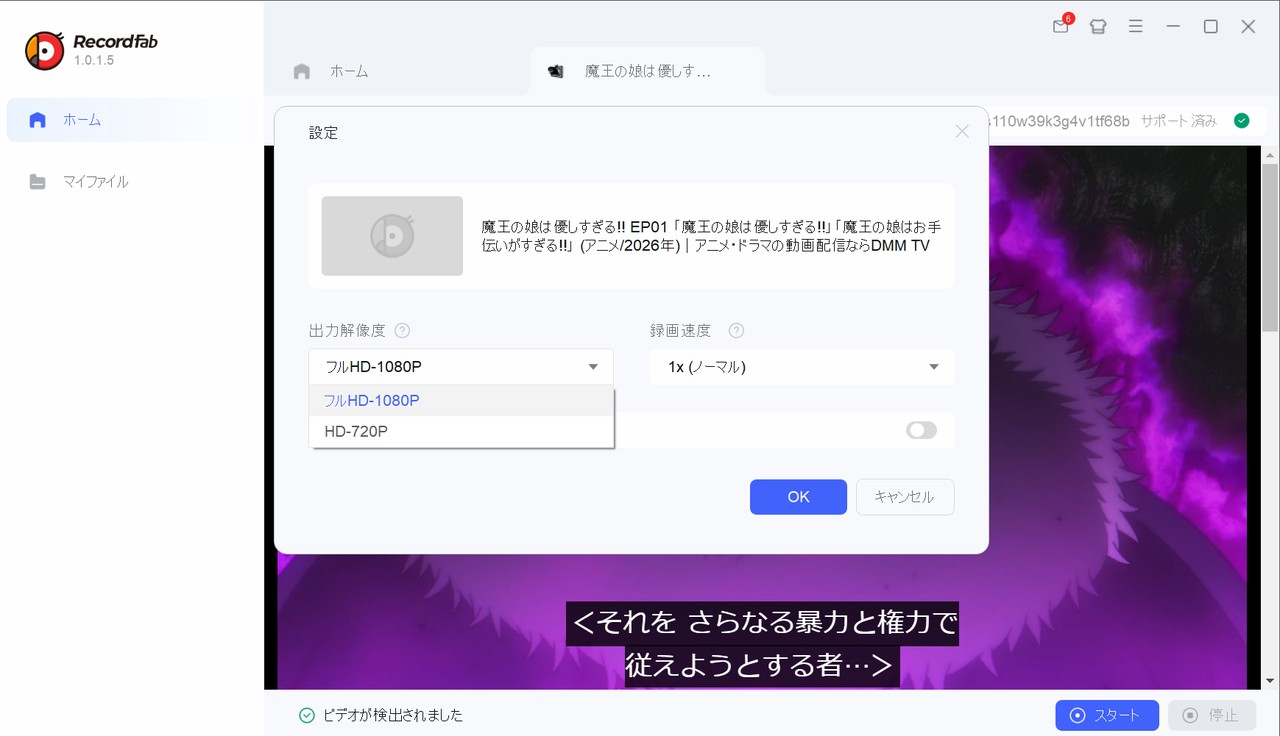Flip the toggle switch in the settings dialog

(x=920, y=430)
